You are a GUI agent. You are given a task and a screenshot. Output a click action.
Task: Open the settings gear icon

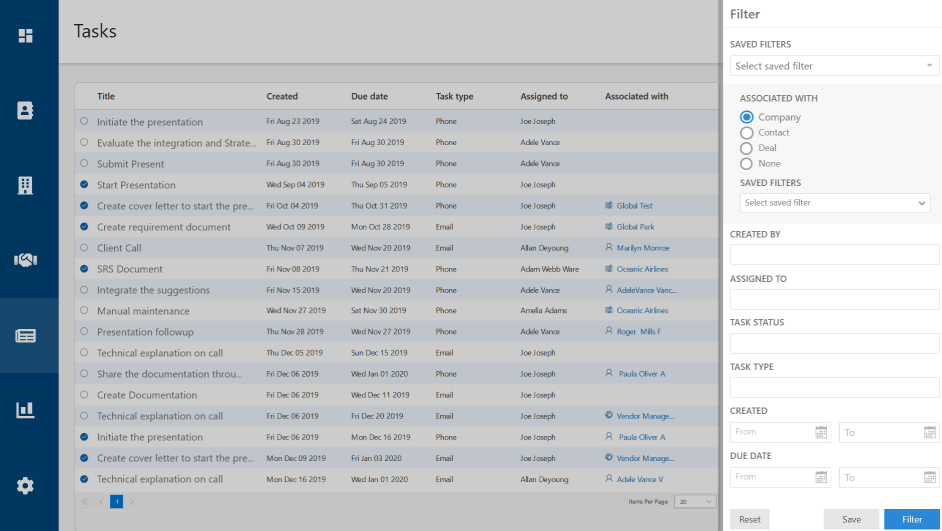click(x=25, y=485)
